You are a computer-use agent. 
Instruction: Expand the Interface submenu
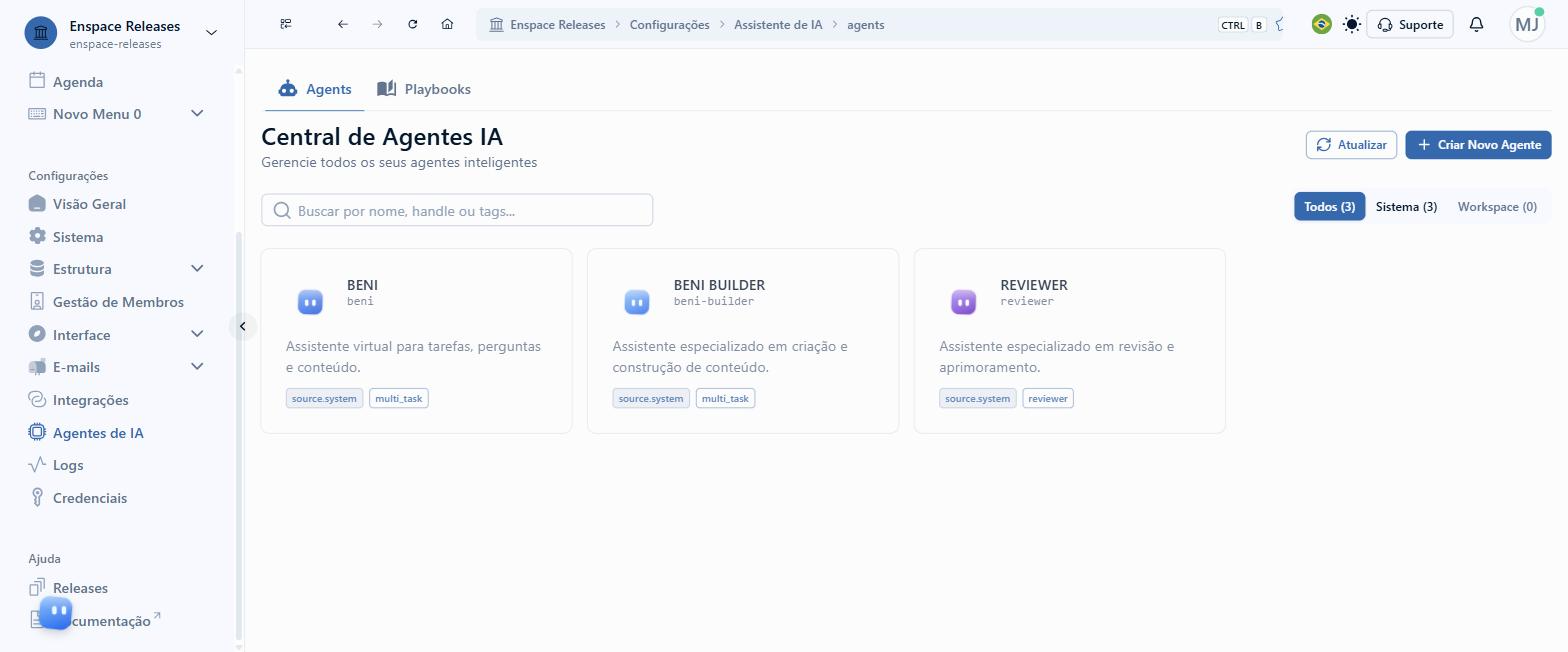[x=197, y=334]
